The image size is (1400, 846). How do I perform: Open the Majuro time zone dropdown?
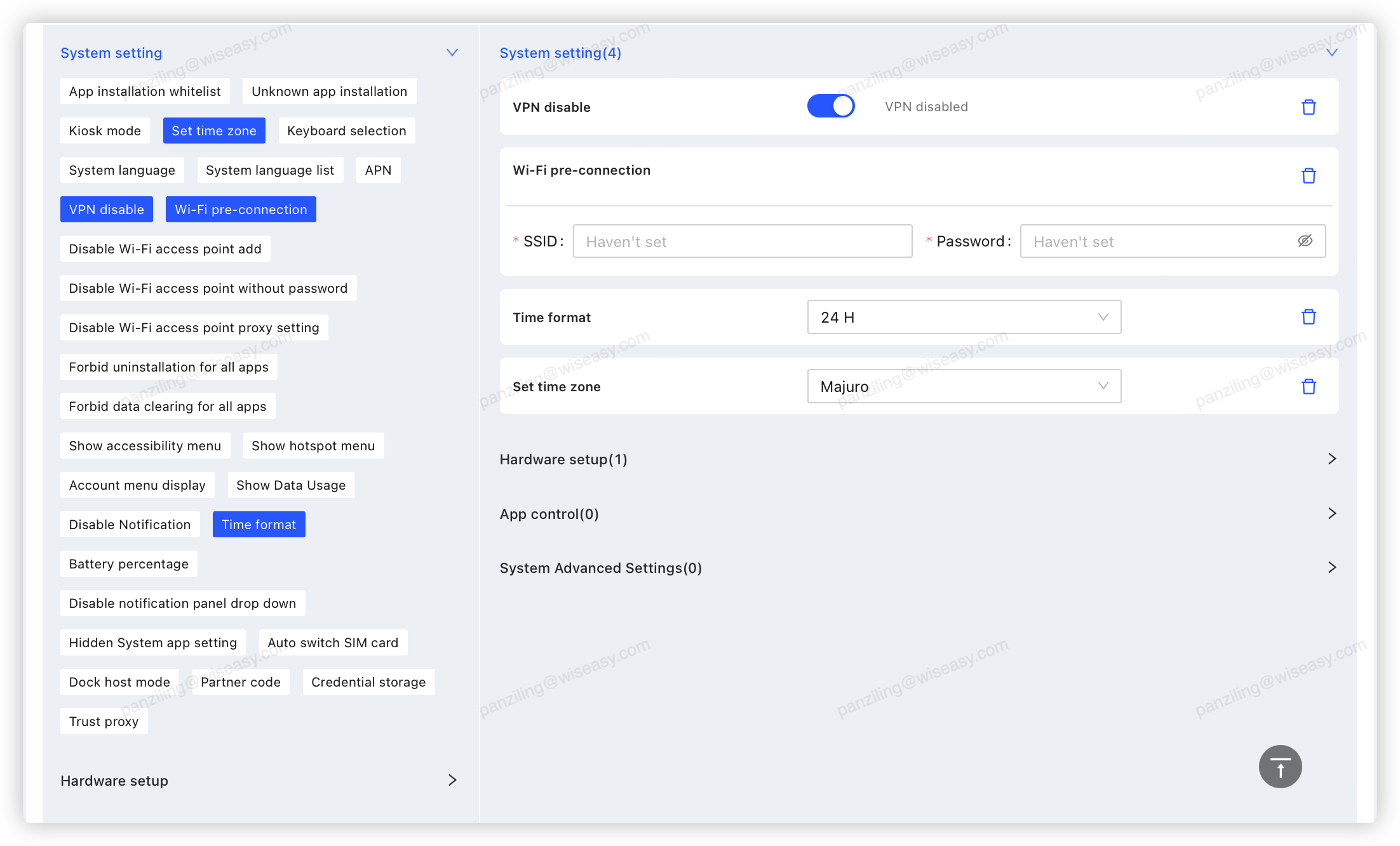[x=964, y=386]
